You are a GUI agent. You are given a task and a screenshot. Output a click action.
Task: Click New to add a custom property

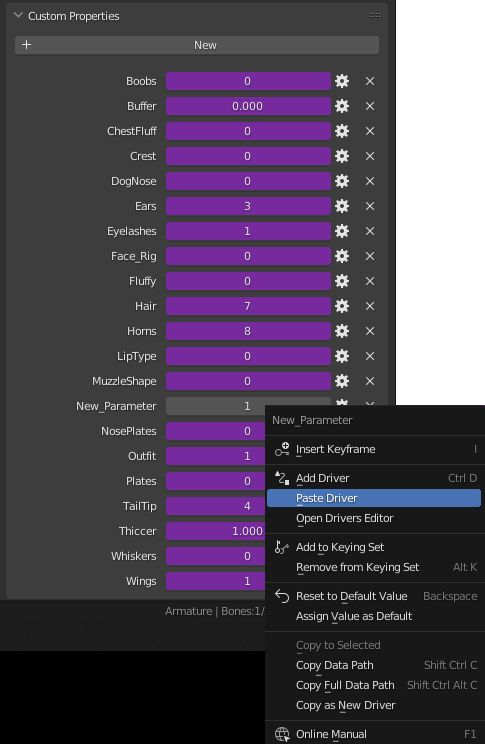pyautogui.click(x=197, y=45)
